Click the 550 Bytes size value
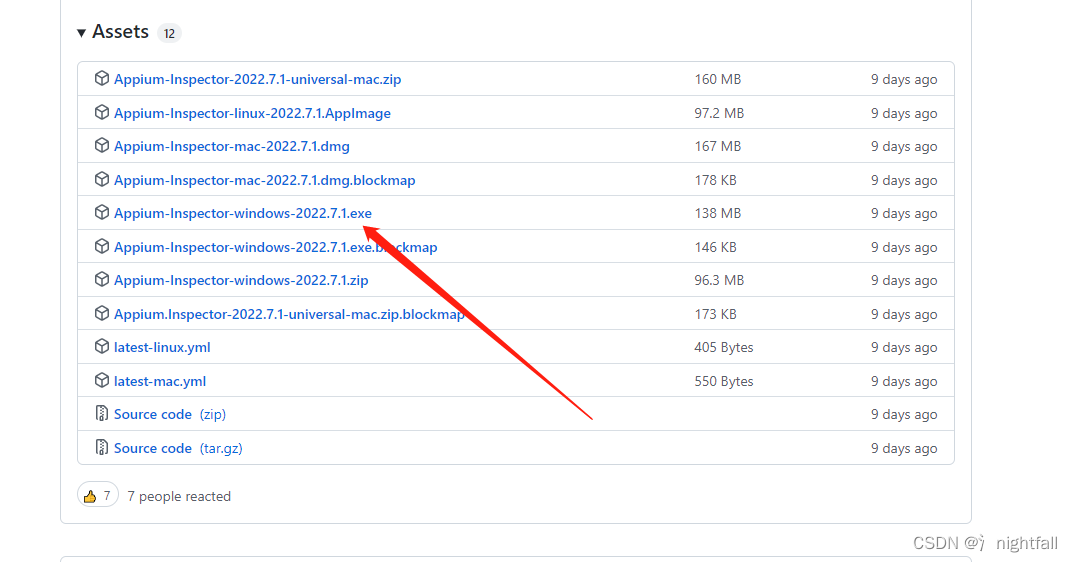 coord(724,382)
